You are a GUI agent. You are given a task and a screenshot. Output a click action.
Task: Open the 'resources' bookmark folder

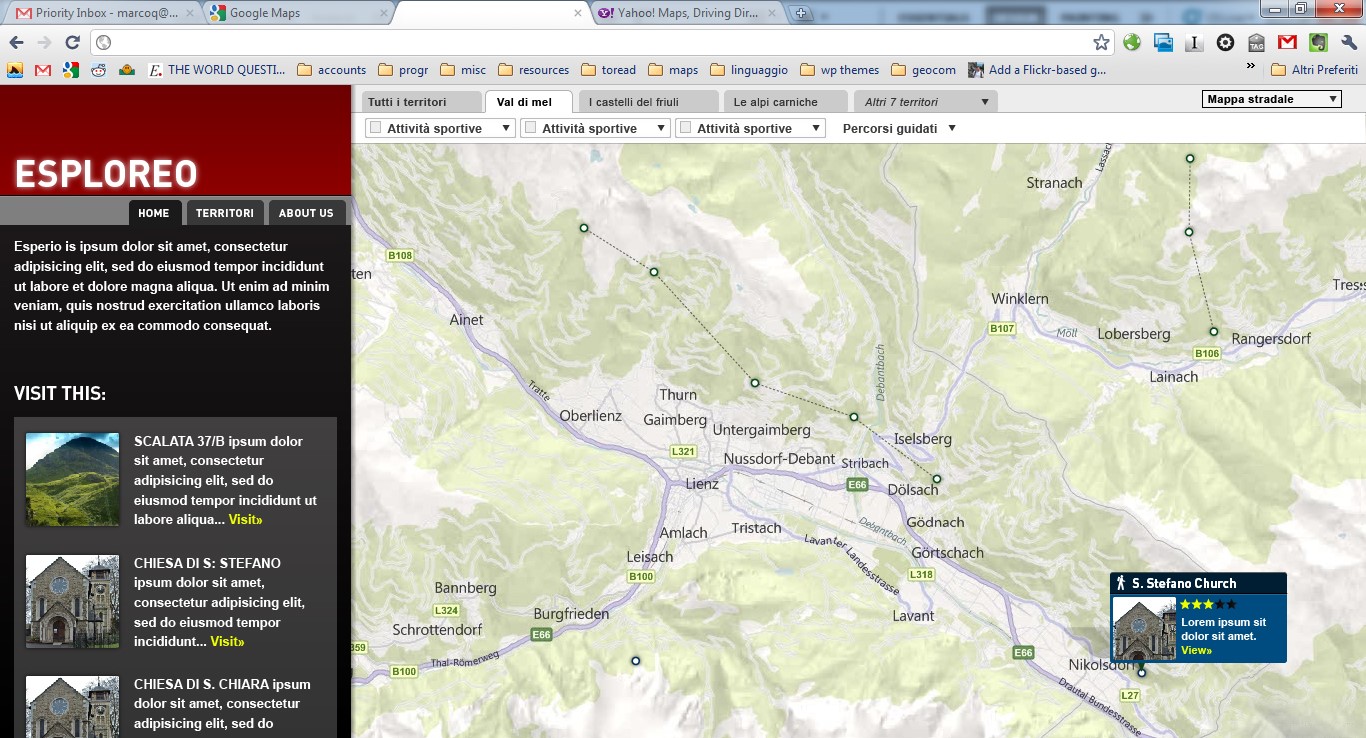click(533, 70)
